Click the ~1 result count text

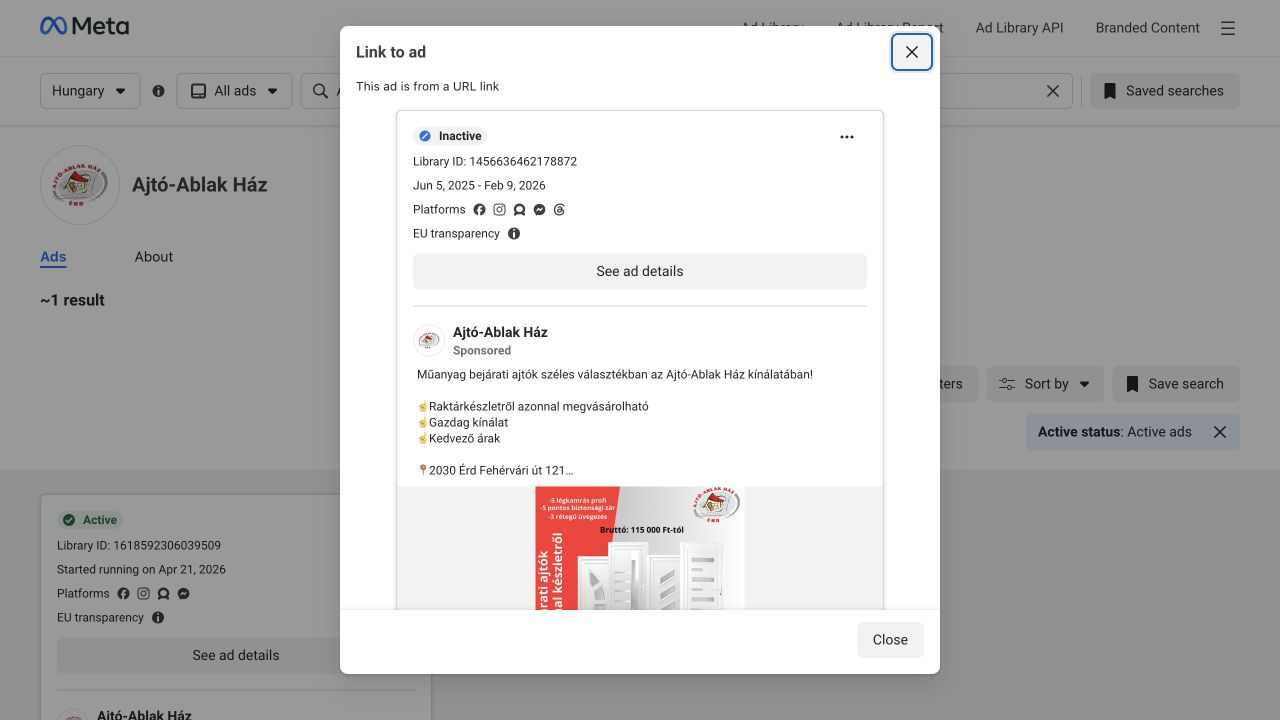click(x=72, y=300)
